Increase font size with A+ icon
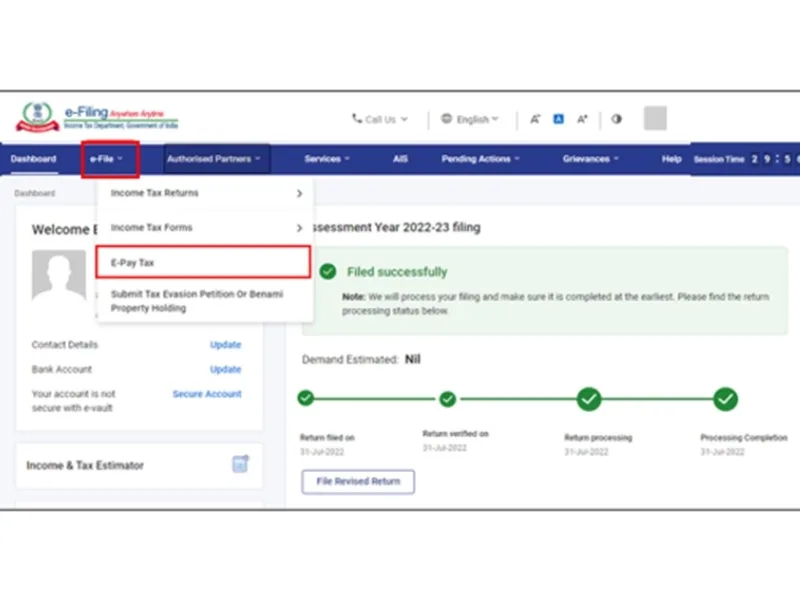 [582, 119]
